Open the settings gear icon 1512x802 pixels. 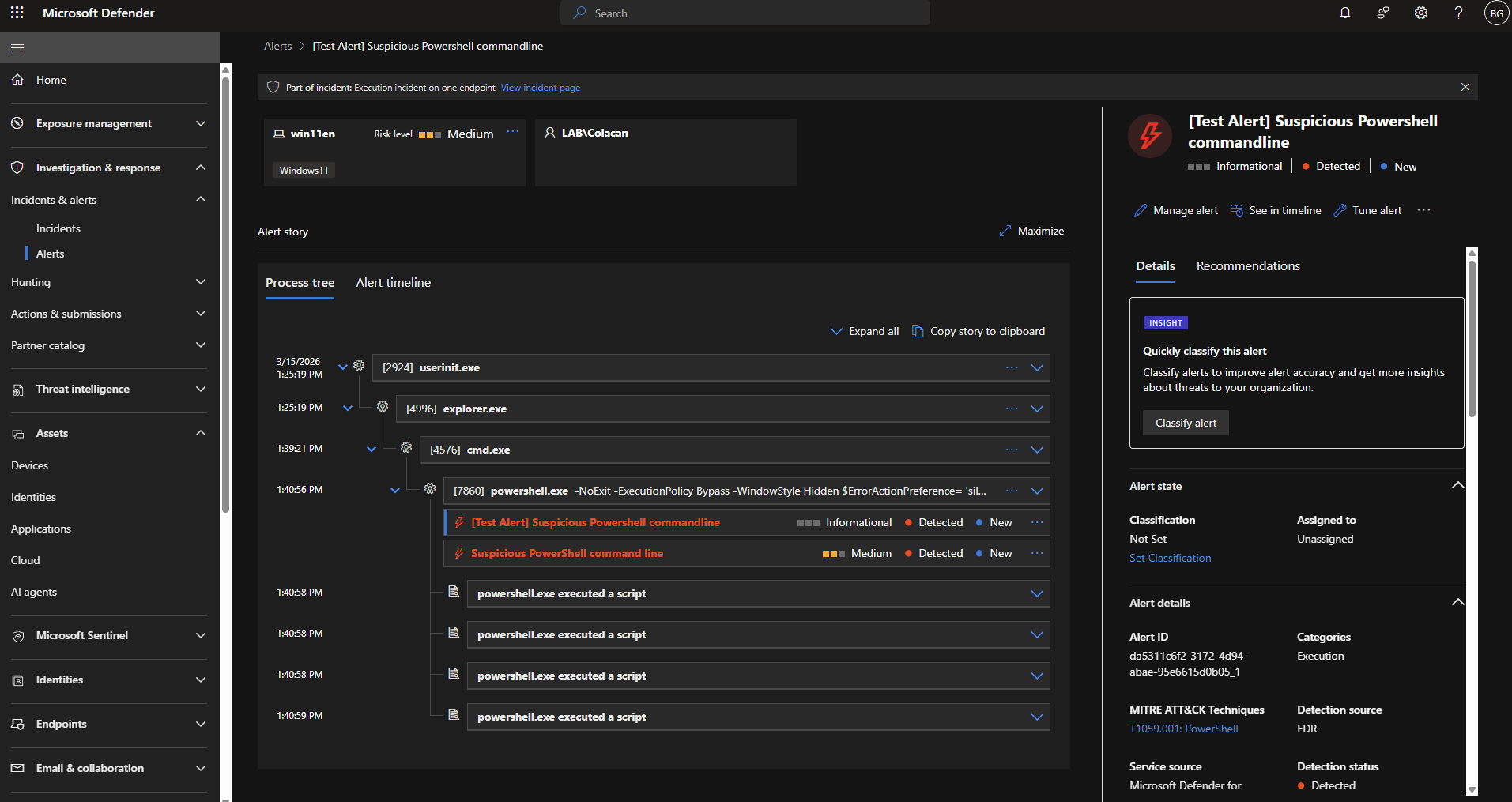(1421, 13)
